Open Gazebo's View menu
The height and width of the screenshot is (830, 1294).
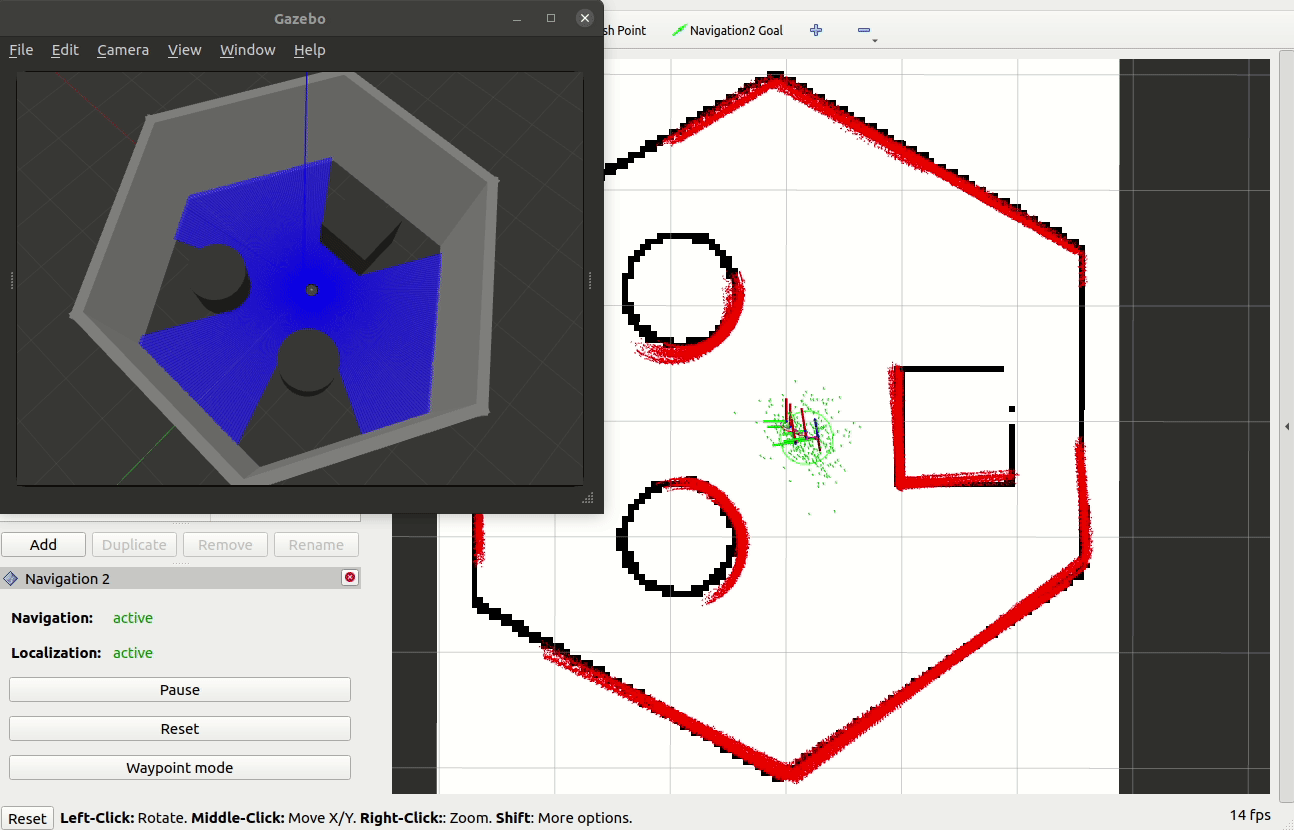184,50
